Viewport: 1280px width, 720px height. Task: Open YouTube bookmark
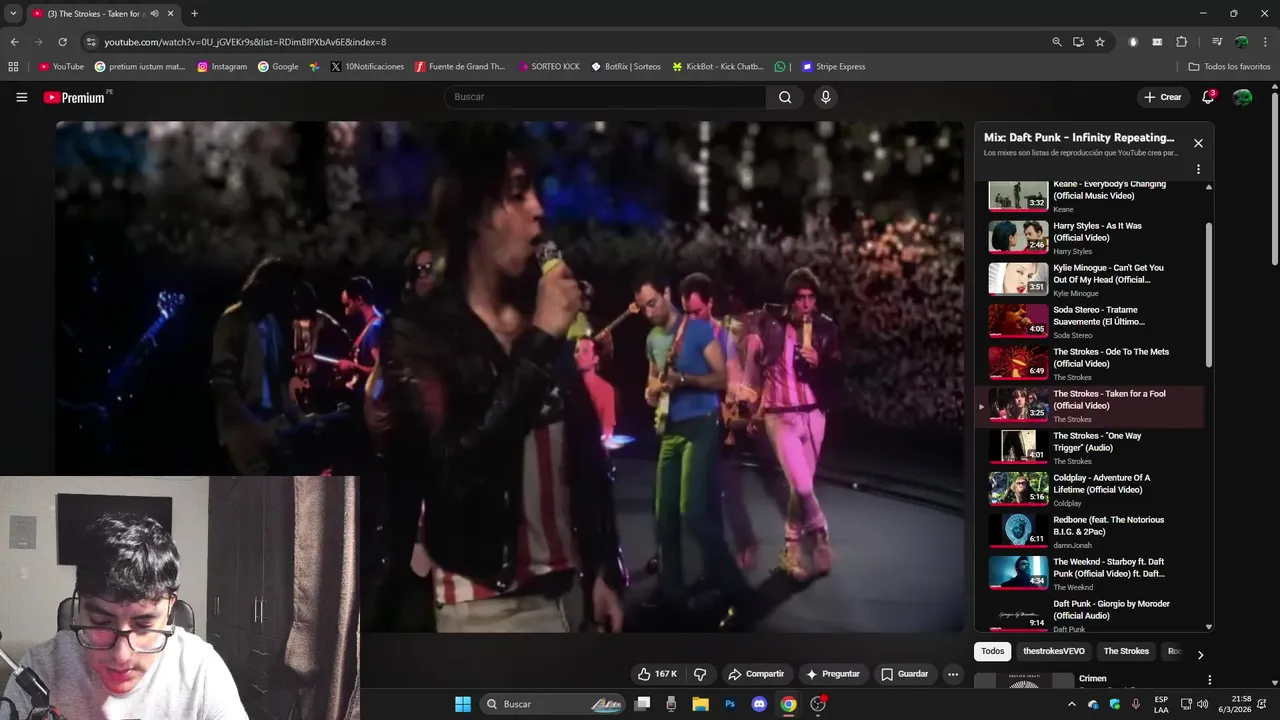pos(61,67)
